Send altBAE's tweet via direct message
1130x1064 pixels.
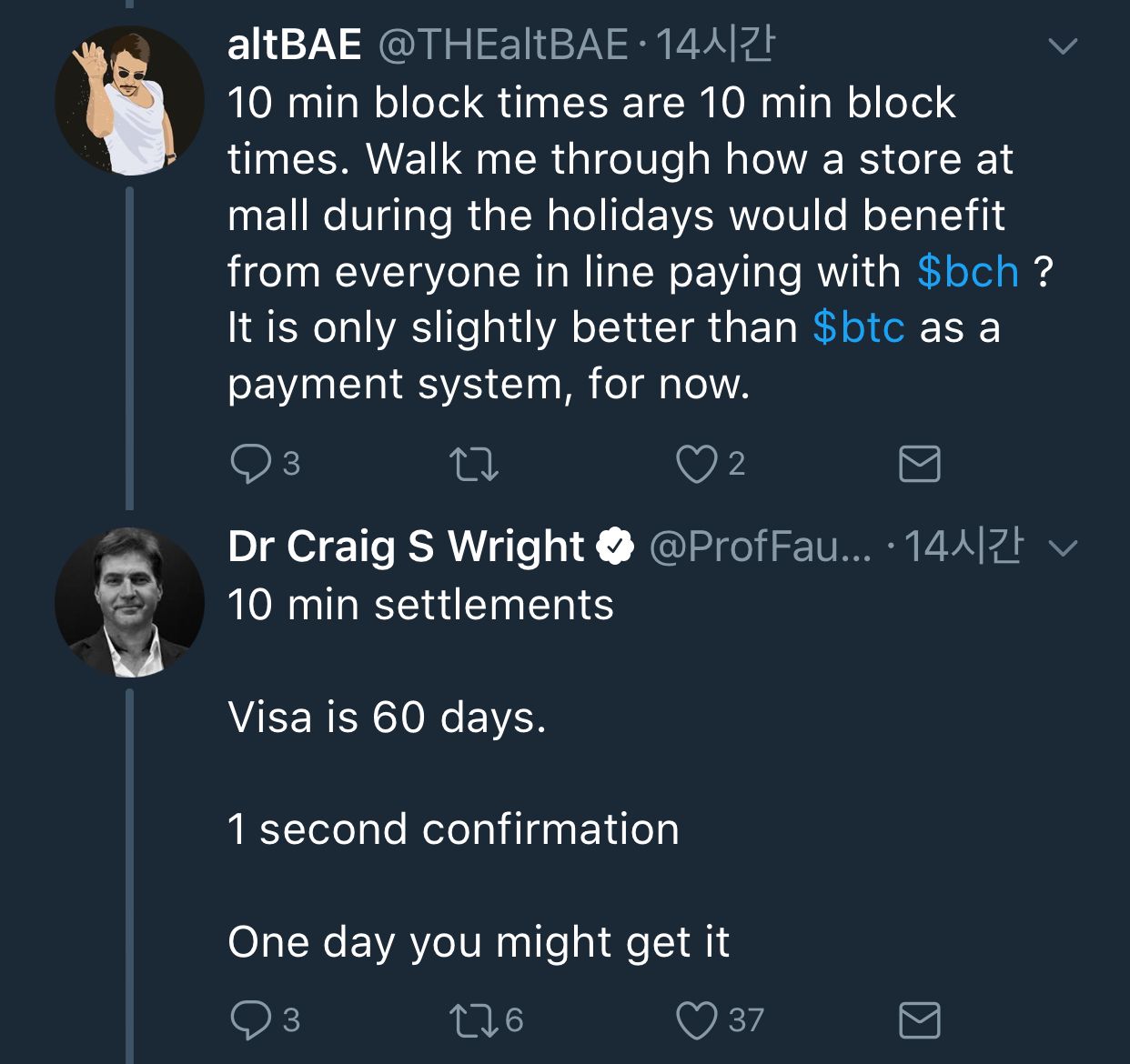[919, 464]
